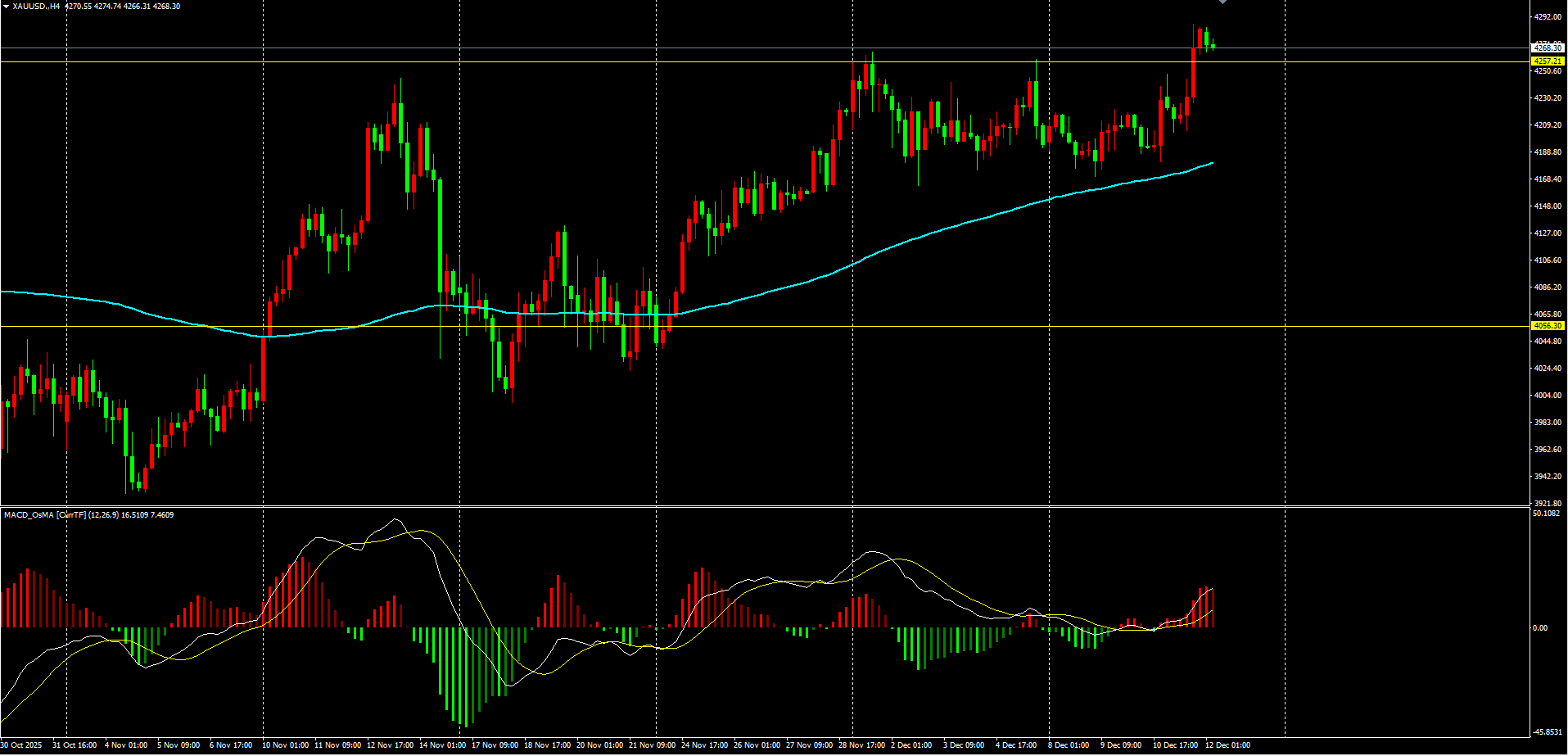This screenshot has height=756, width=1568.
Task: Click the 10 Nov 01:00 time axis label
Action: pyautogui.click(x=285, y=745)
